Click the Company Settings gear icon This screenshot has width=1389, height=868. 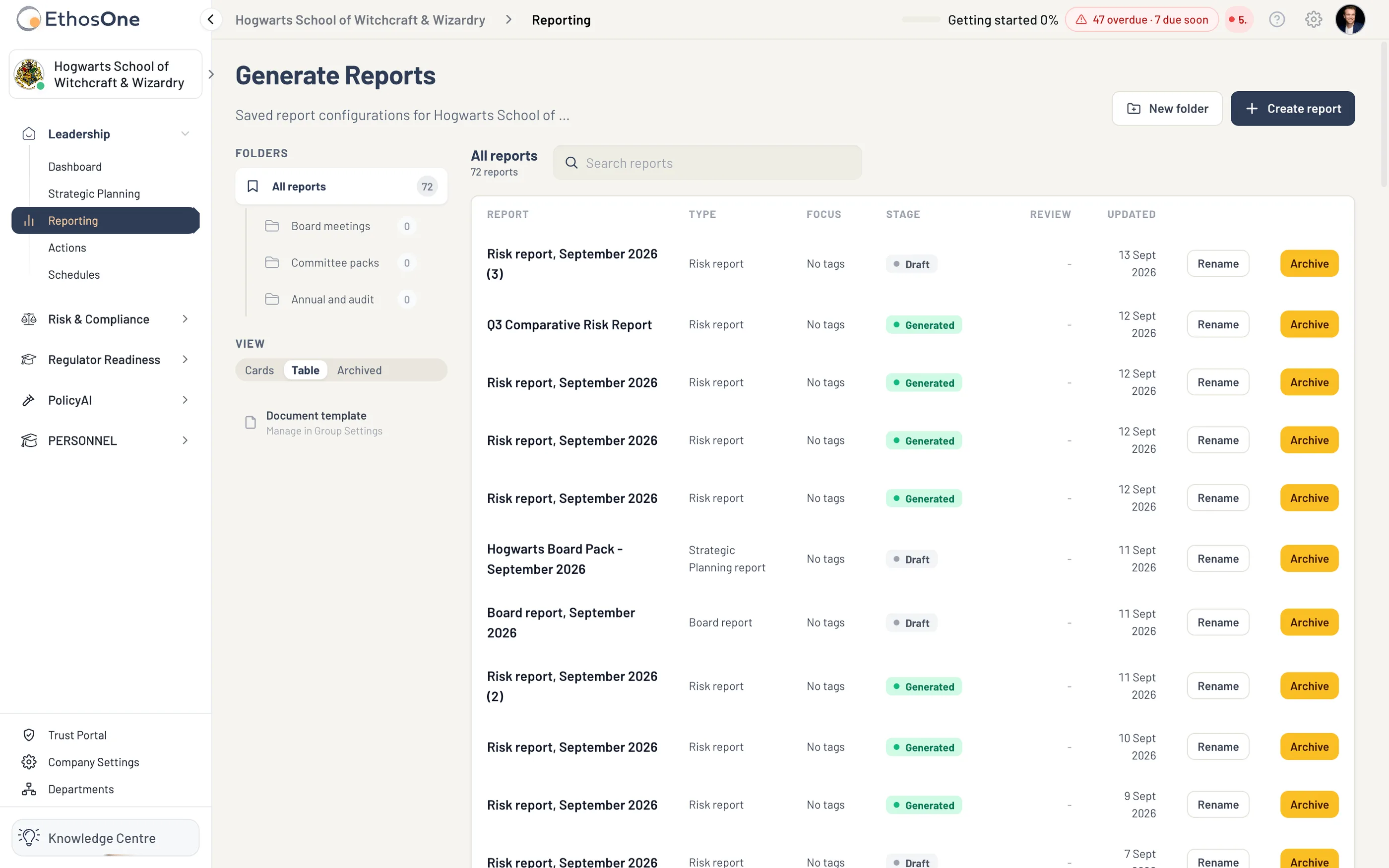[x=29, y=762]
